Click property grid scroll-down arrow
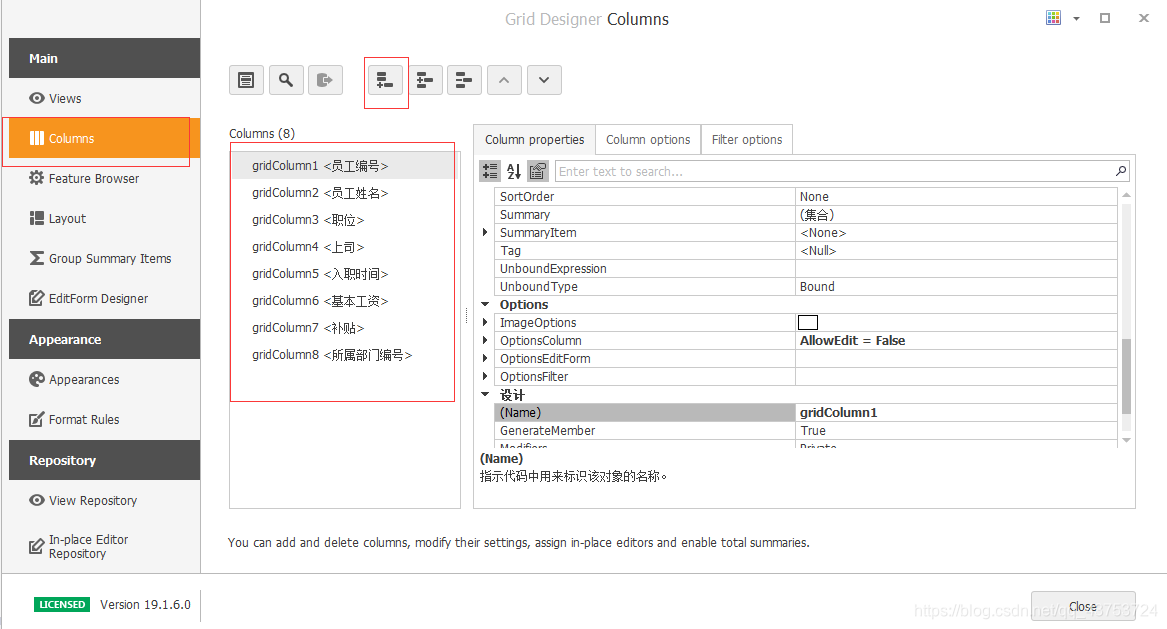Screen dimensions: 1167x629 1126,440
